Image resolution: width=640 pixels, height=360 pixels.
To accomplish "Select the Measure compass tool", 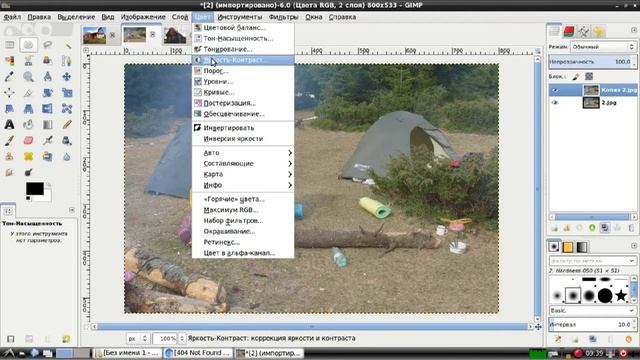I will [47, 76].
